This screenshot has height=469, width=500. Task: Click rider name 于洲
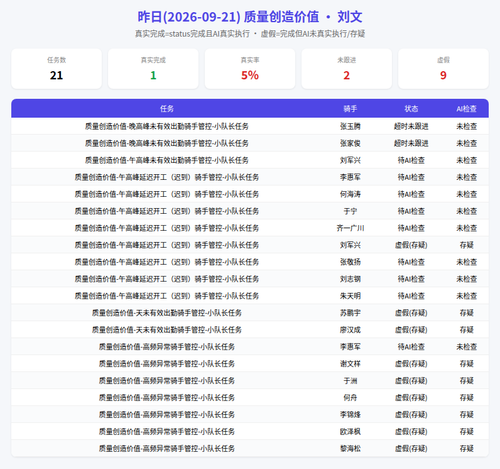[350, 381]
